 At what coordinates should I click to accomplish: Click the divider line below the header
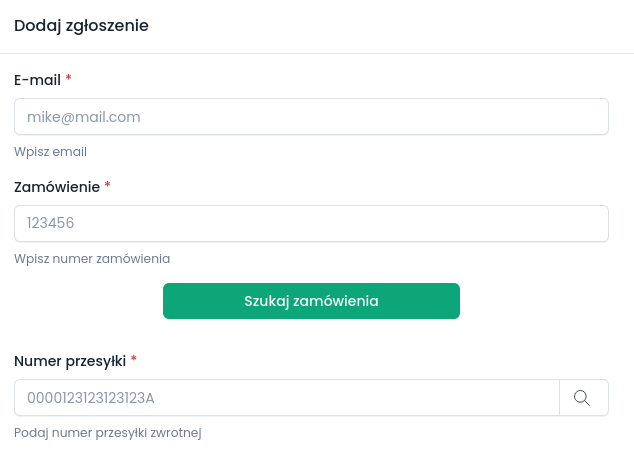(x=317, y=53)
